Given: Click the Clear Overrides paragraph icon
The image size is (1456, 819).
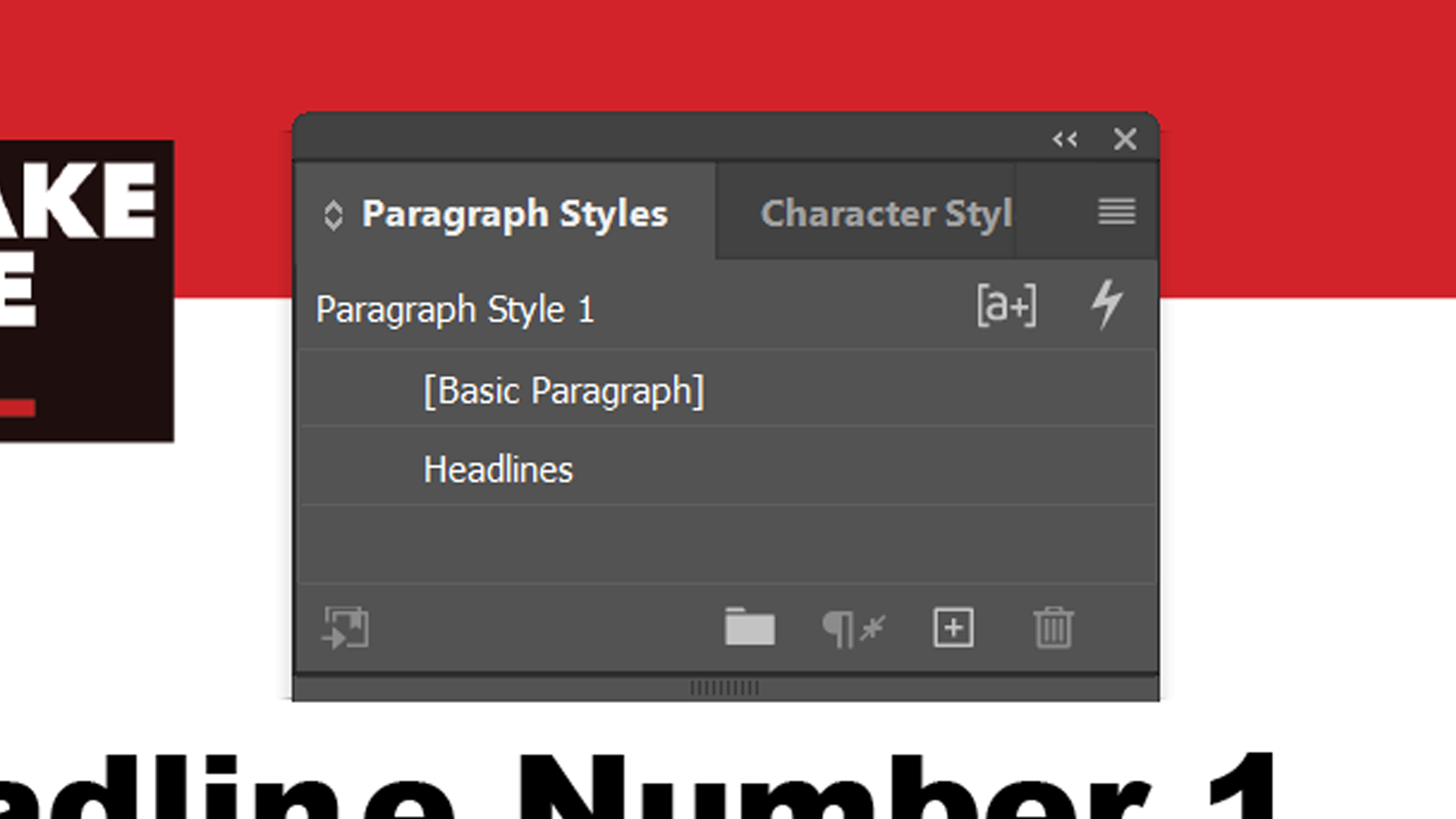Looking at the screenshot, I should pos(853,629).
